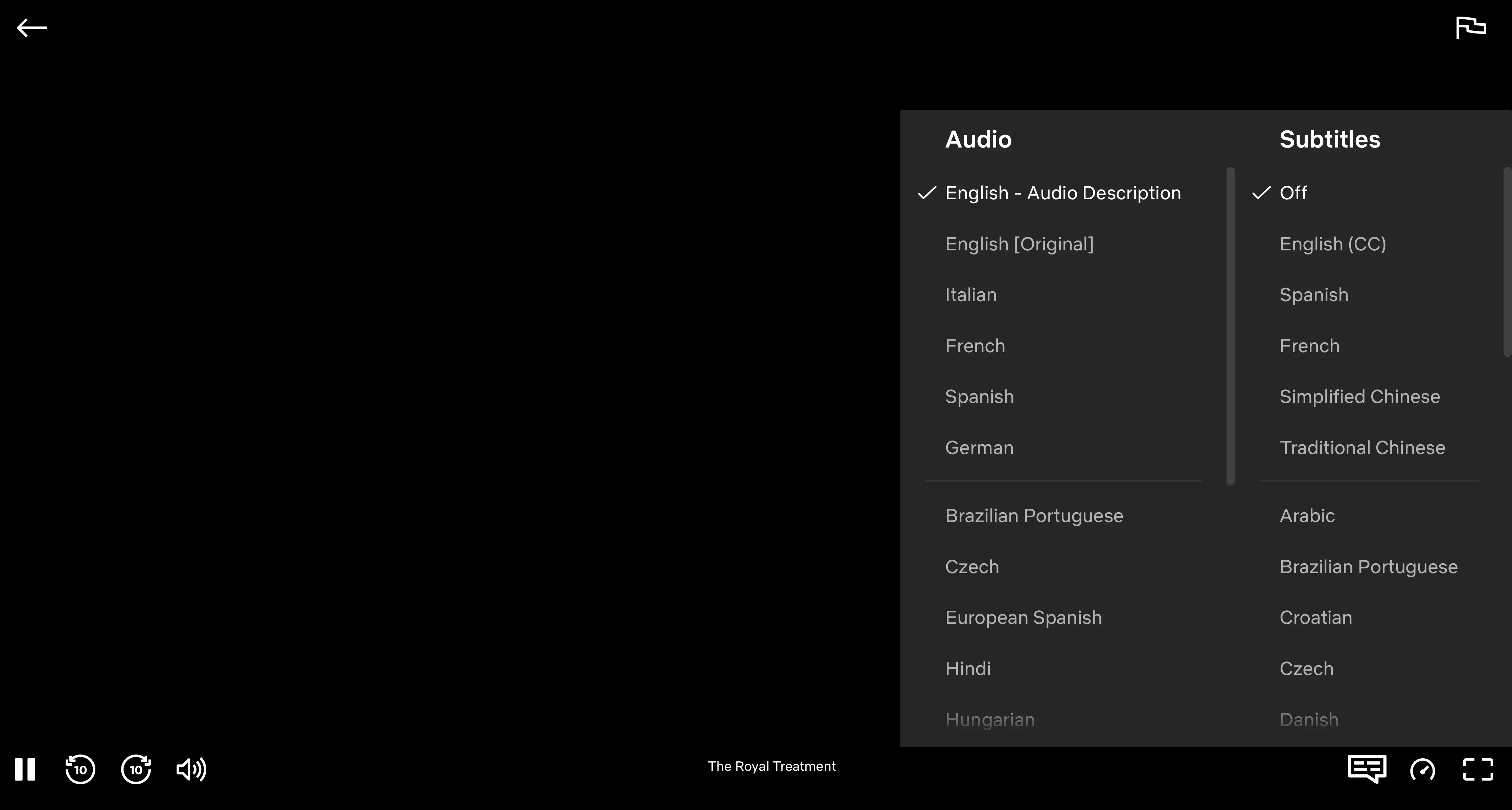Skip forward 10 seconds
1512x810 pixels.
click(x=136, y=769)
